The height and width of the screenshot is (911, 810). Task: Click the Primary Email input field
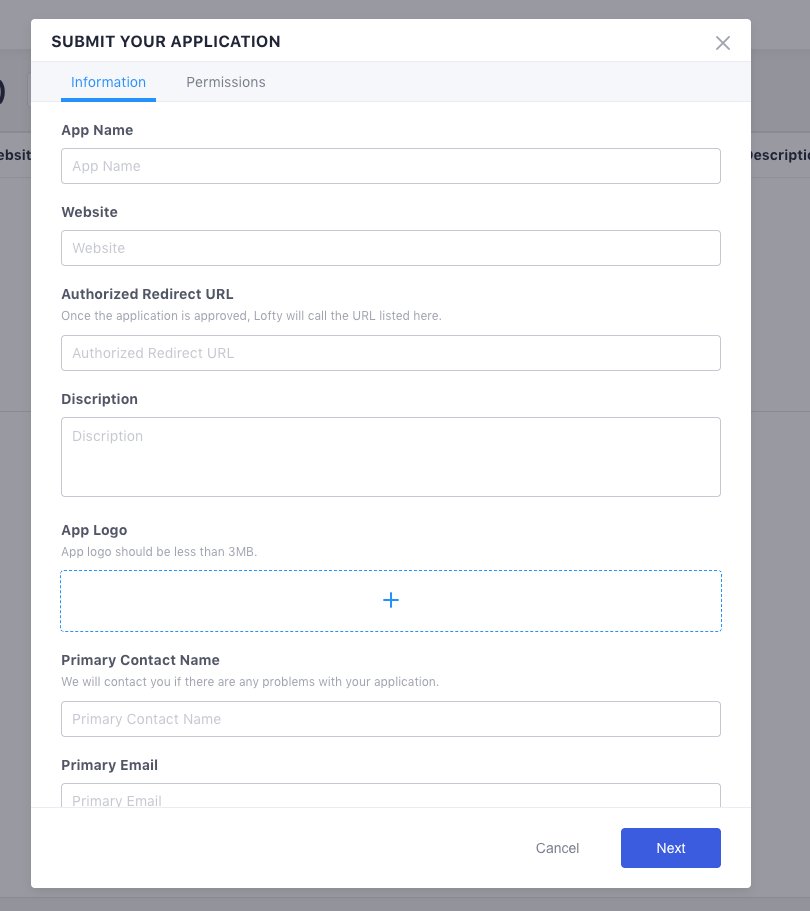tap(390, 797)
